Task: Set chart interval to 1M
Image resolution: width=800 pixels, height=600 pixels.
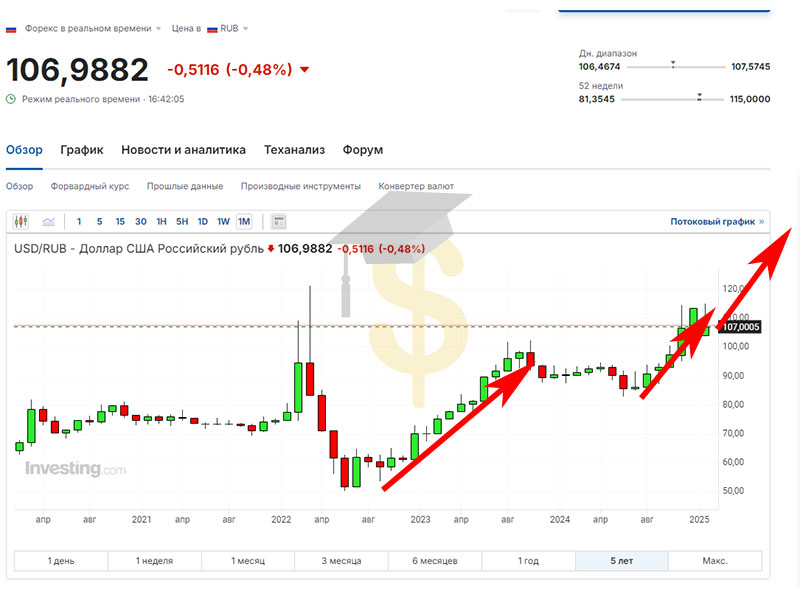Action: point(244,221)
